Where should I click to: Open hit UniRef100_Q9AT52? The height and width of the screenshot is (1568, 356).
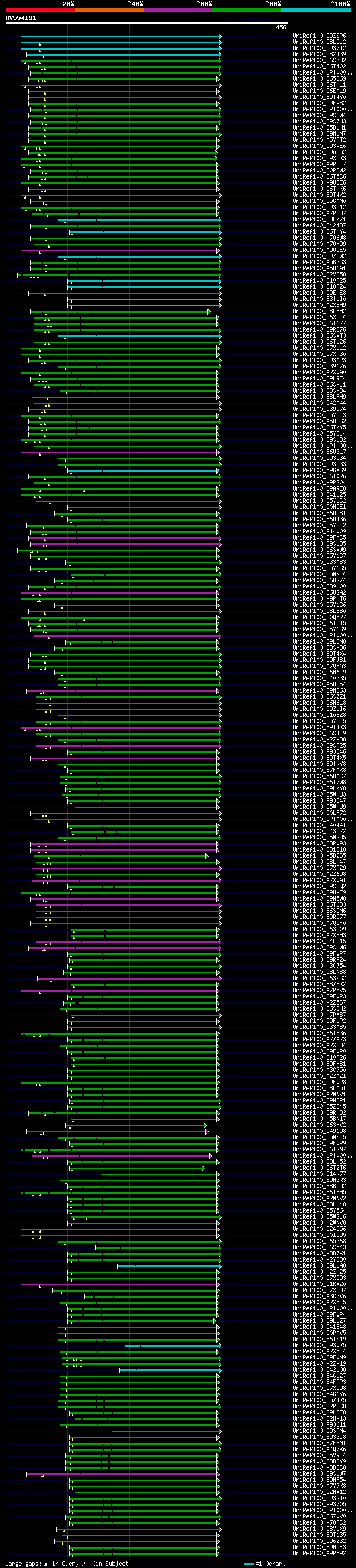click(319, 152)
